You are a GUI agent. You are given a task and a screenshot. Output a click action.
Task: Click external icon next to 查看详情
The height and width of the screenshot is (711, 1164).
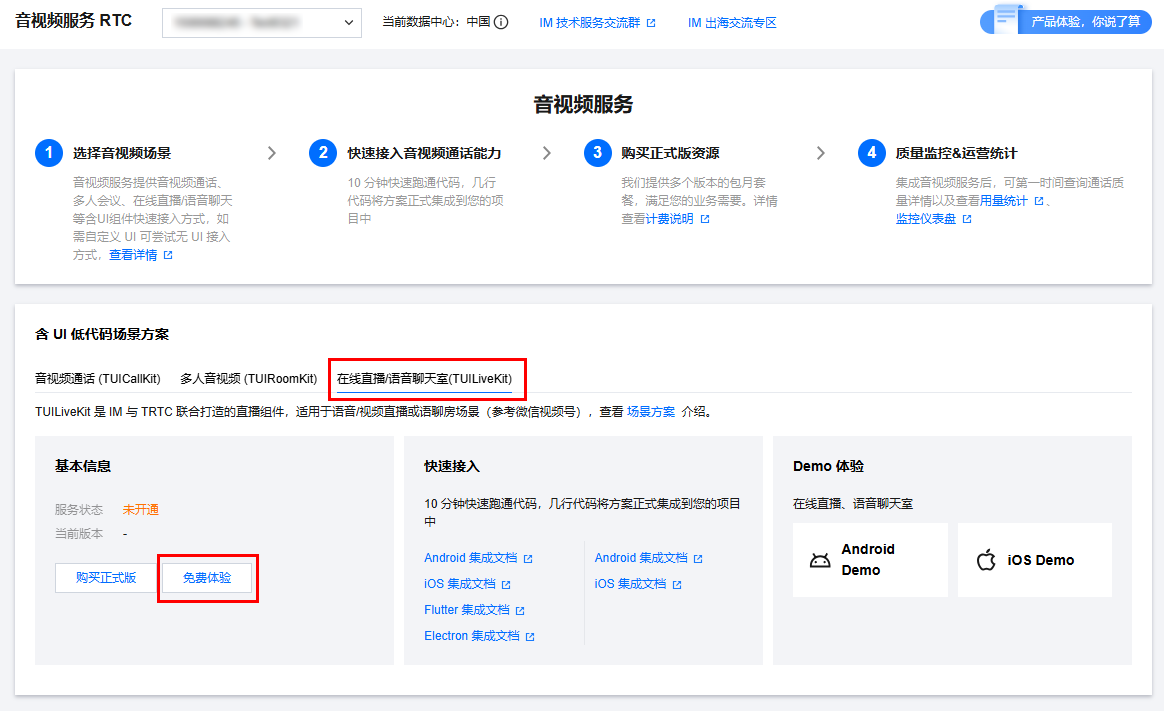click(x=168, y=255)
